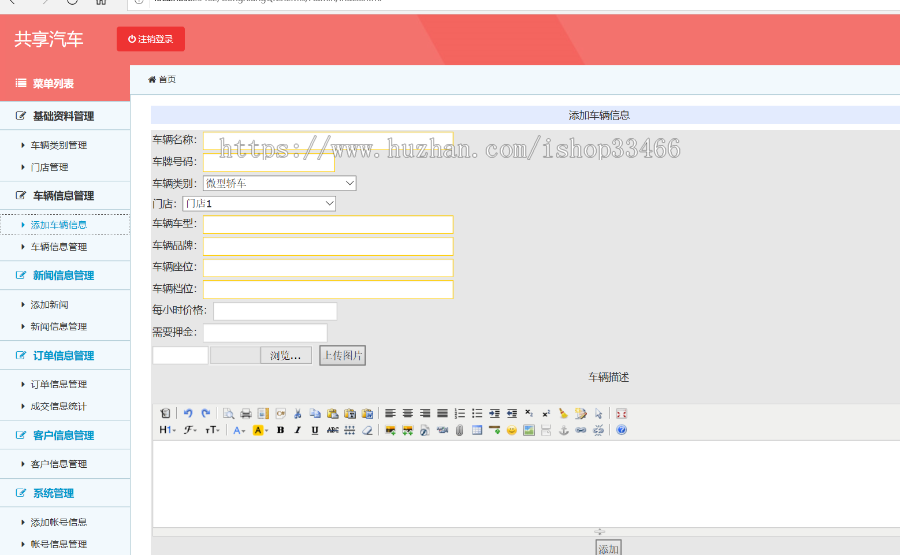Open the 门店 dropdown
Screen dimensions: 900x555
tap(259, 204)
